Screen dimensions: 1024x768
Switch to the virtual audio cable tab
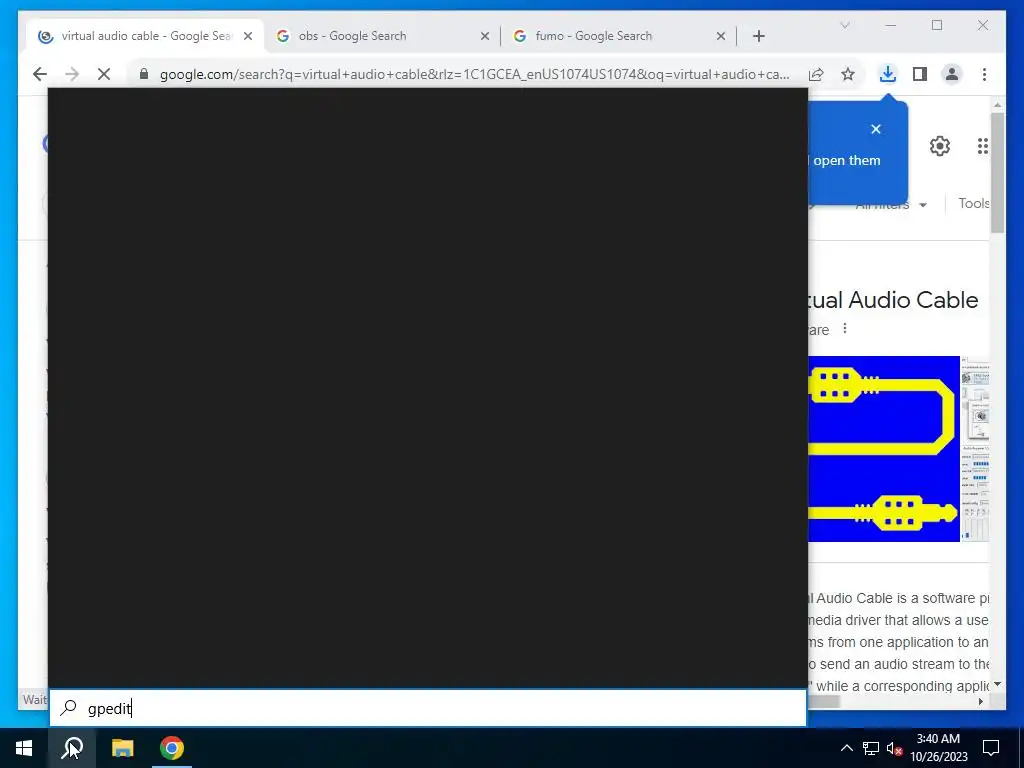(x=146, y=36)
